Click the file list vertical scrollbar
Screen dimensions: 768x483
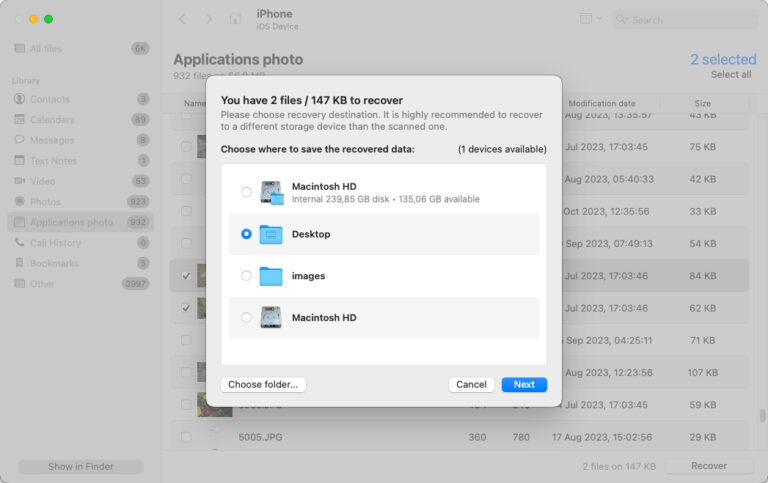(762, 415)
